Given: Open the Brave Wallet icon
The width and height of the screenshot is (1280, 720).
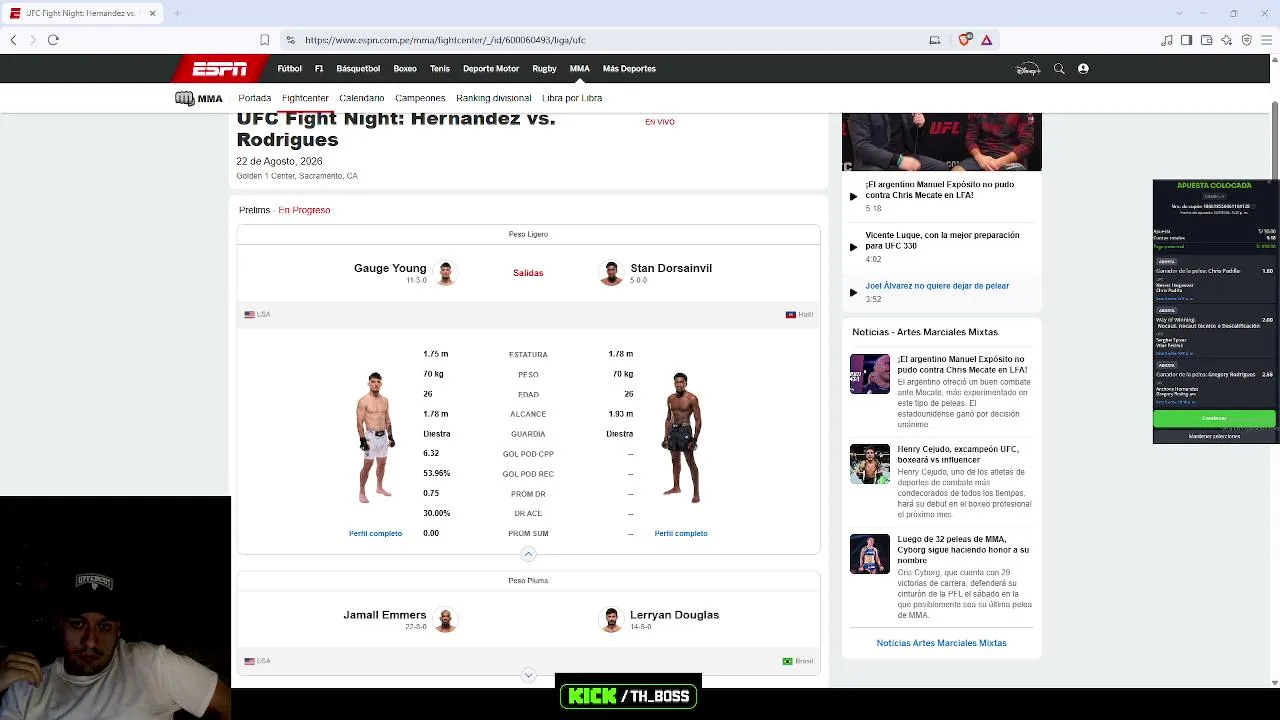Looking at the screenshot, I should click(x=1206, y=40).
